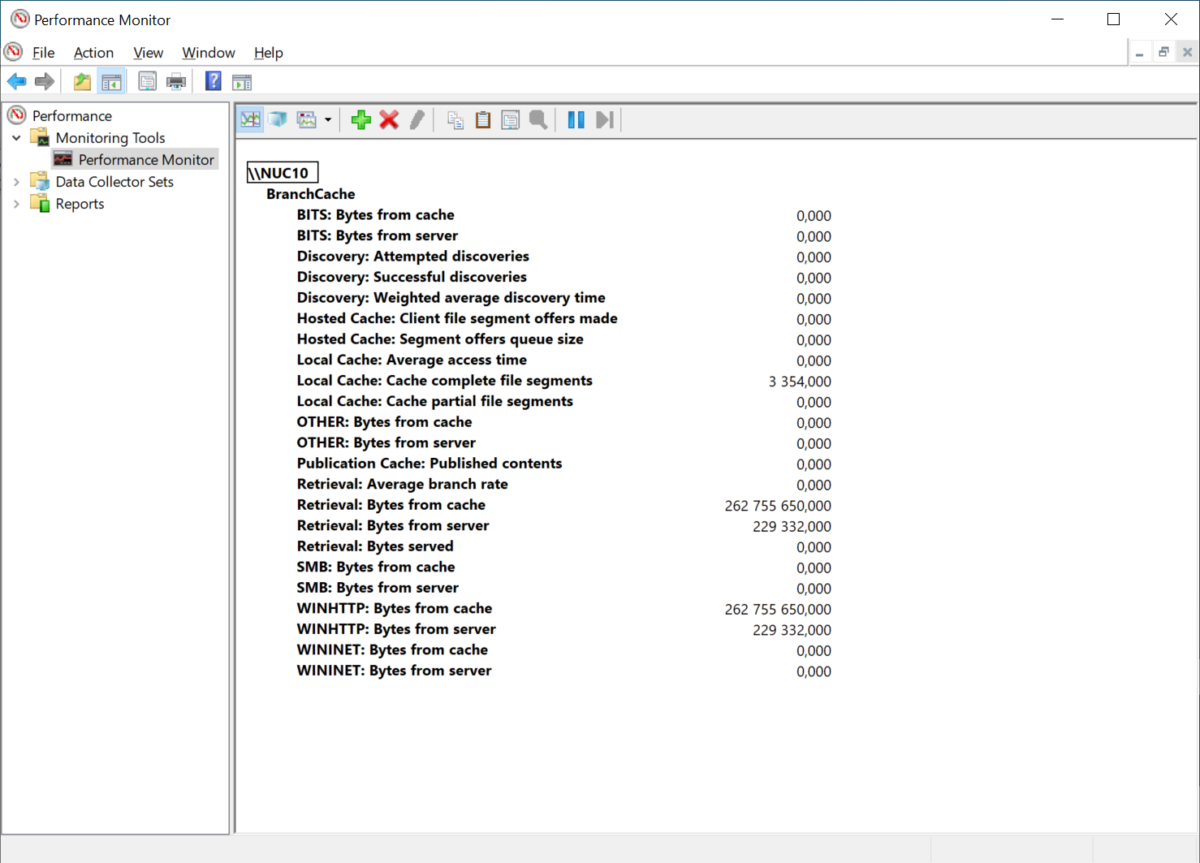Open graph Properties icon in monitor toolbar
The height and width of the screenshot is (863, 1200).
point(511,120)
